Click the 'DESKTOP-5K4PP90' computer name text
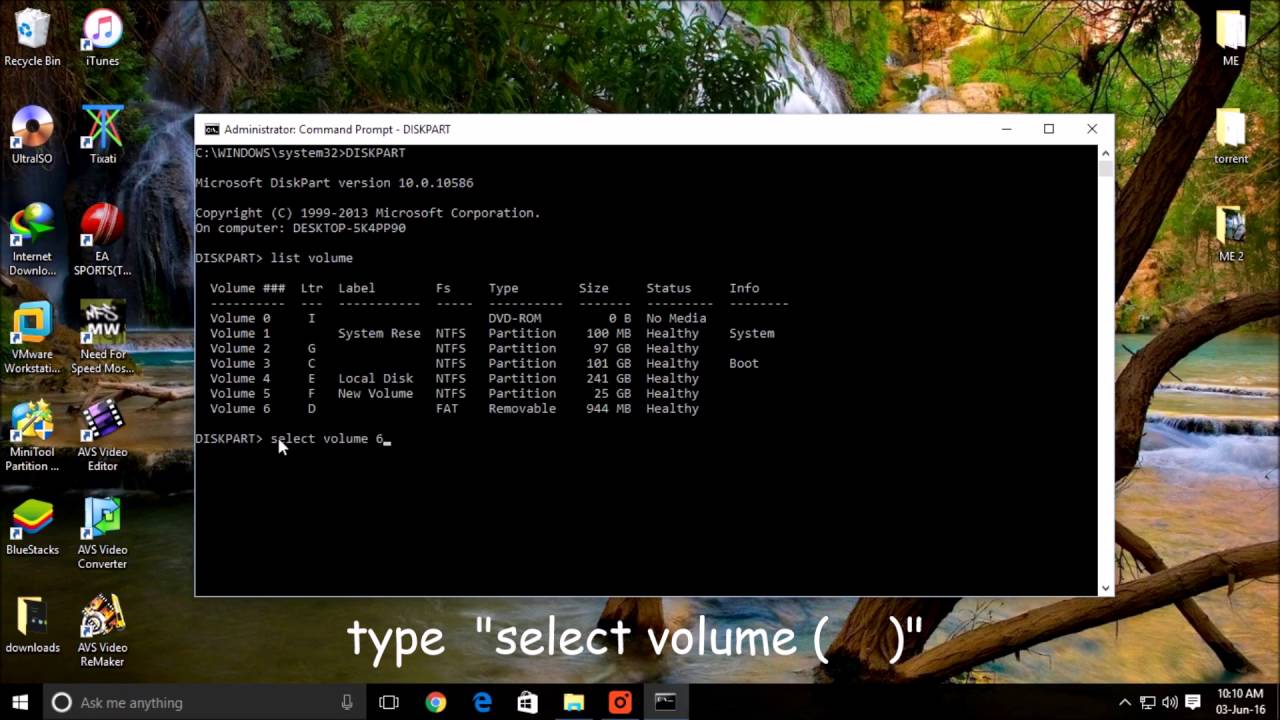This screenshot has height=720, width=1280. point(349,228)
